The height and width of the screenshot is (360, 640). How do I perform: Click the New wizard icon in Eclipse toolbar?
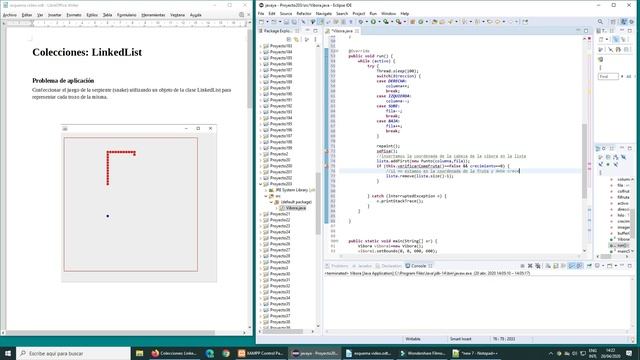point(262,22)
